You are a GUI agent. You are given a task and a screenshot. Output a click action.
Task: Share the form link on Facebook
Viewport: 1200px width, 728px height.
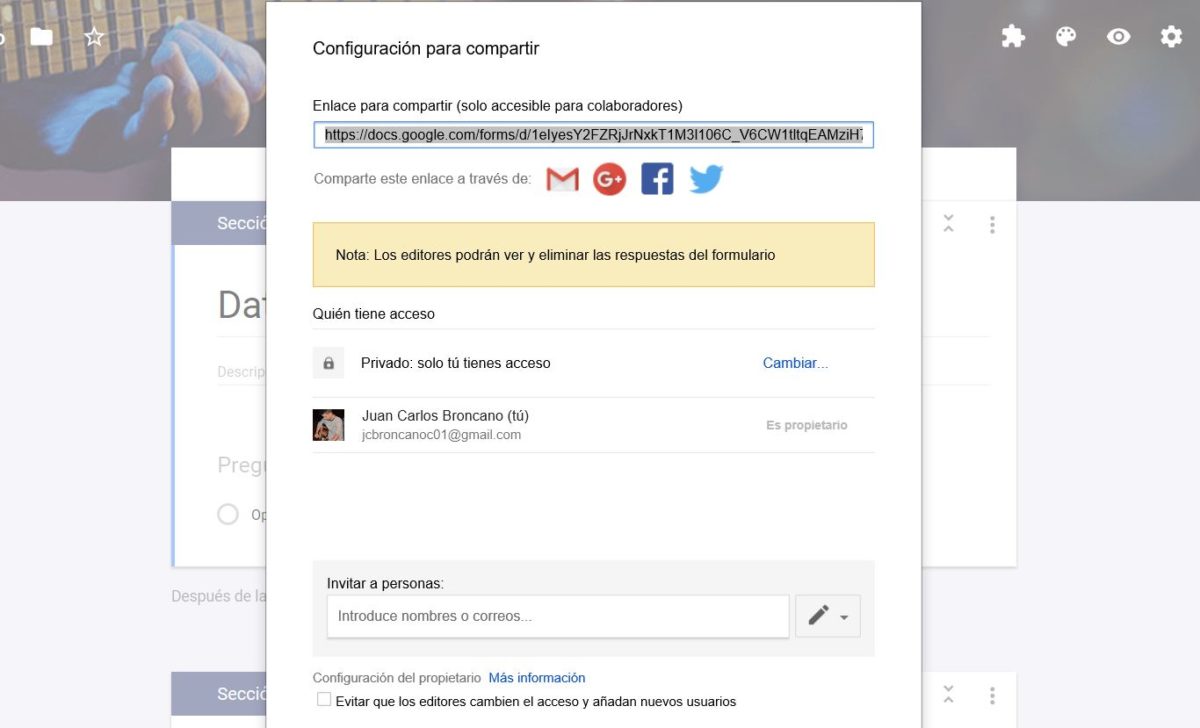pos(656,178)
